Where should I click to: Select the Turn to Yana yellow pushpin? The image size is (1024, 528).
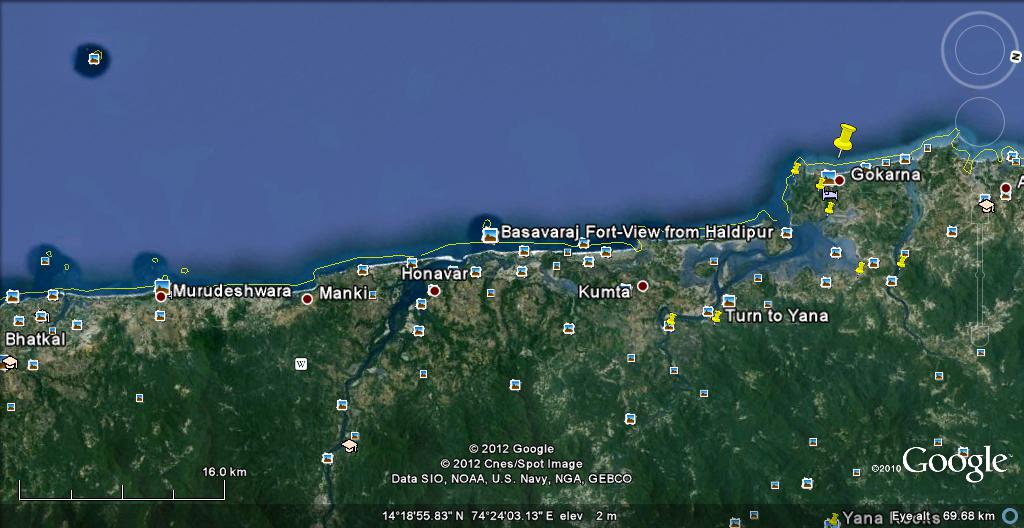click(716, 316)
